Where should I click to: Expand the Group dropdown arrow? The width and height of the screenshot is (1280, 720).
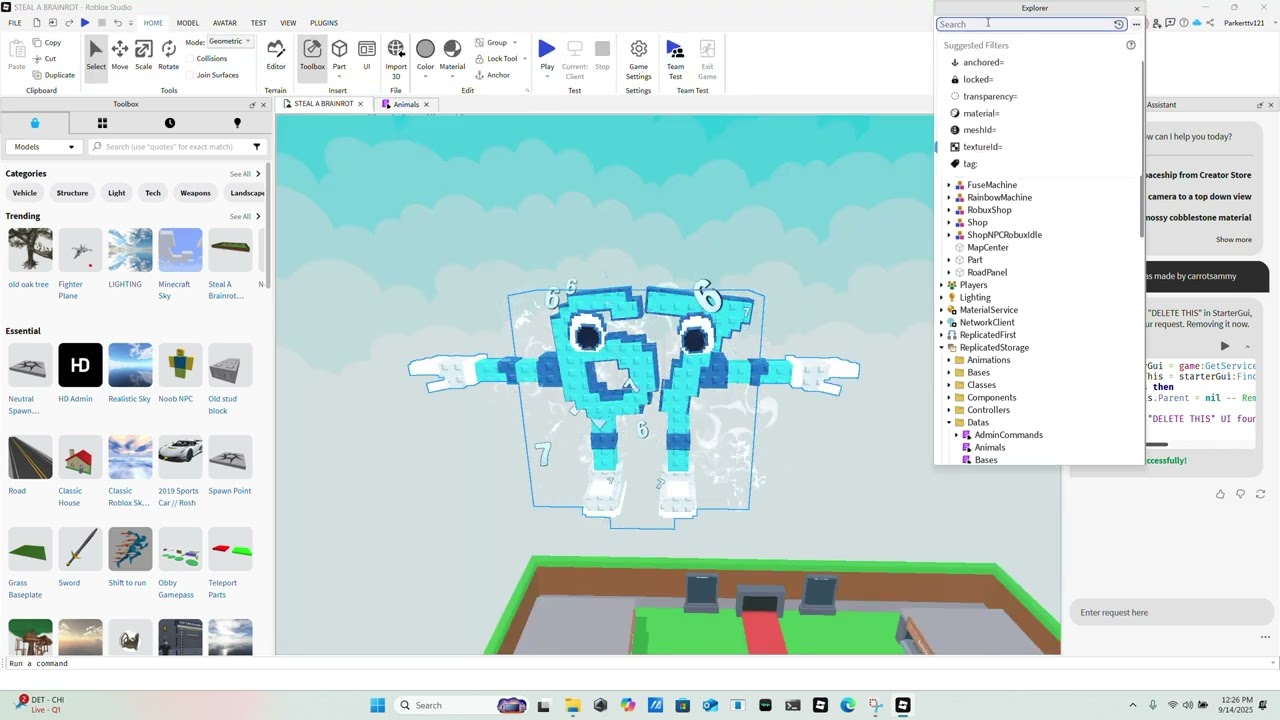click(x=515, y=43)
